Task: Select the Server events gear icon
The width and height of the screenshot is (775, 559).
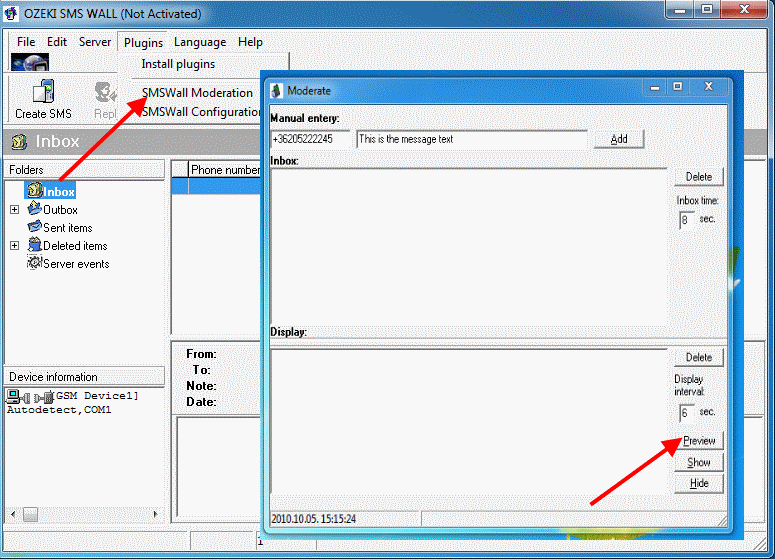Action: tap(35, 262)
